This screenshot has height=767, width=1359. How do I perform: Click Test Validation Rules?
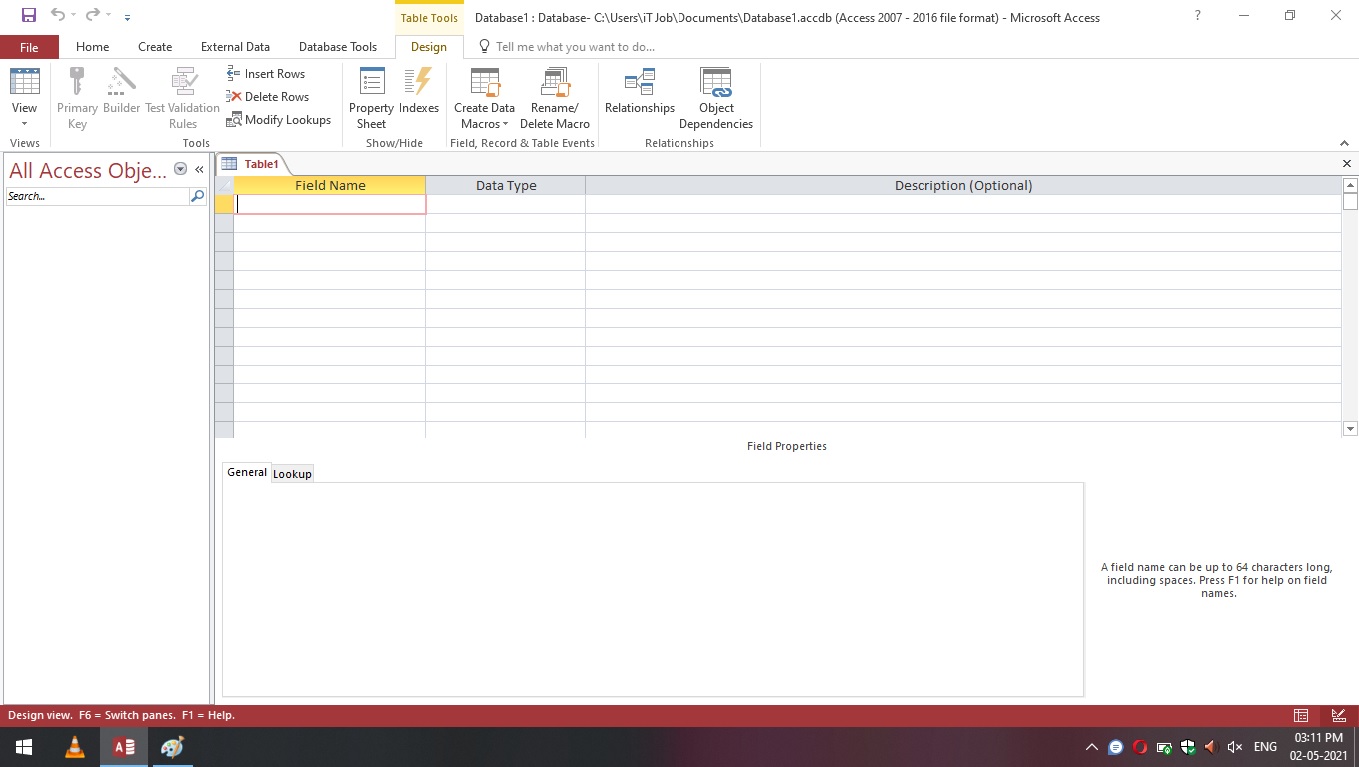[x=182, y=95]
